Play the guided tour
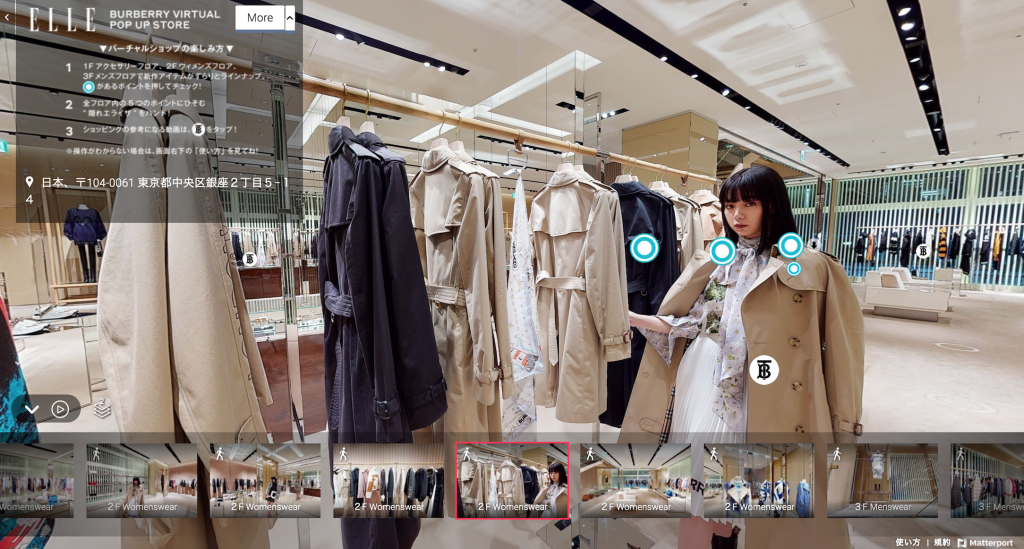This screenshot has height=549, width=1024. click(x=60, y=409)
